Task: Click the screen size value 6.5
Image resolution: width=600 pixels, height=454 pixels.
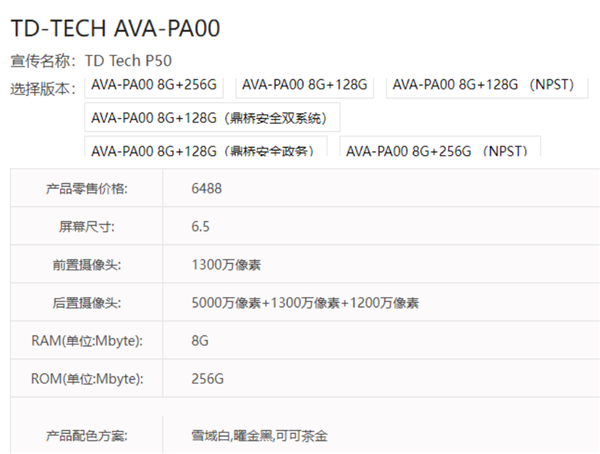Action: coord(201,227)
